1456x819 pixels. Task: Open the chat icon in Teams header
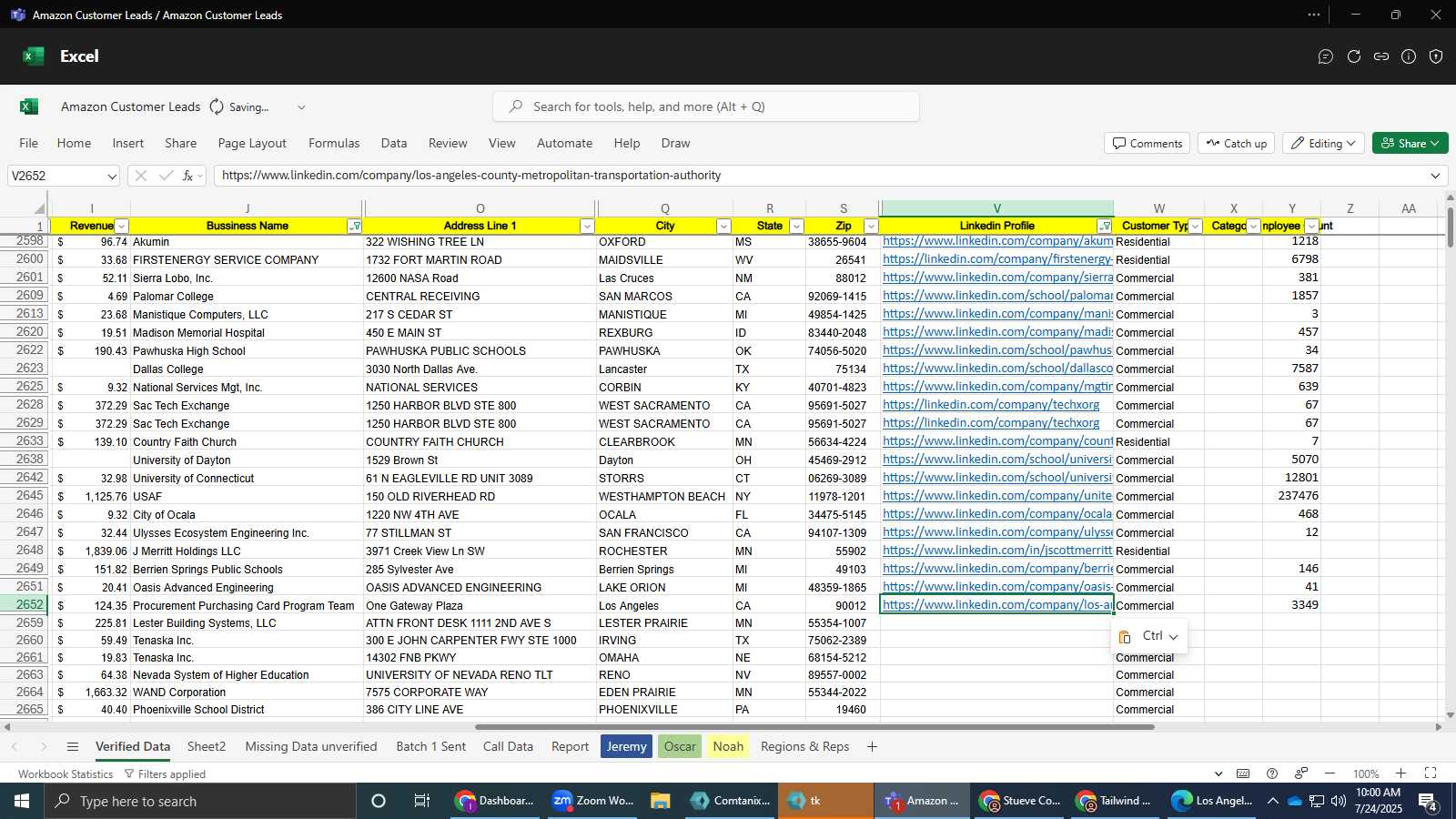(1326, 56)
